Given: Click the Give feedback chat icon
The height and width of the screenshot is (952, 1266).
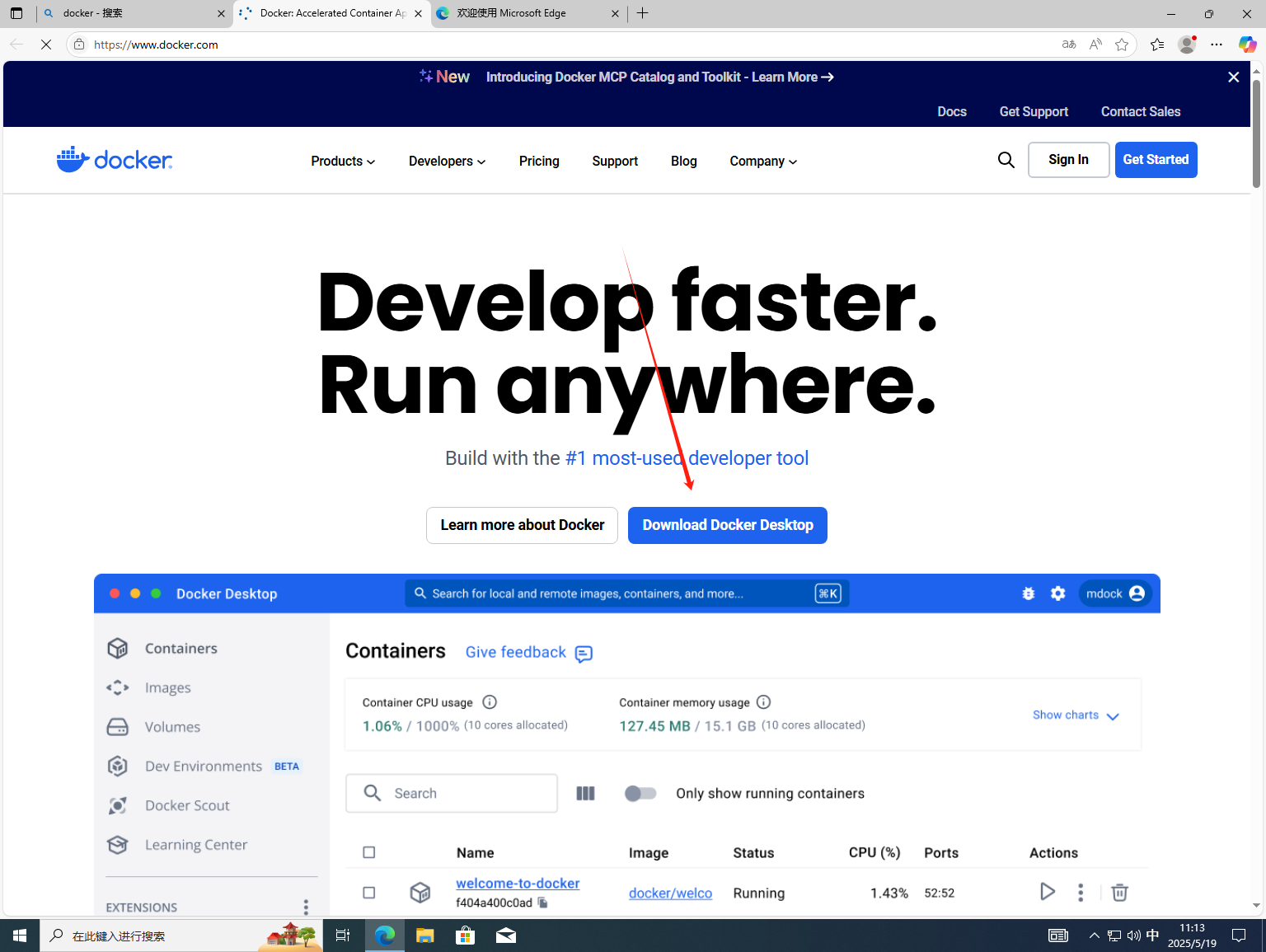Looking at the screenshot, I should pos(584,654).
